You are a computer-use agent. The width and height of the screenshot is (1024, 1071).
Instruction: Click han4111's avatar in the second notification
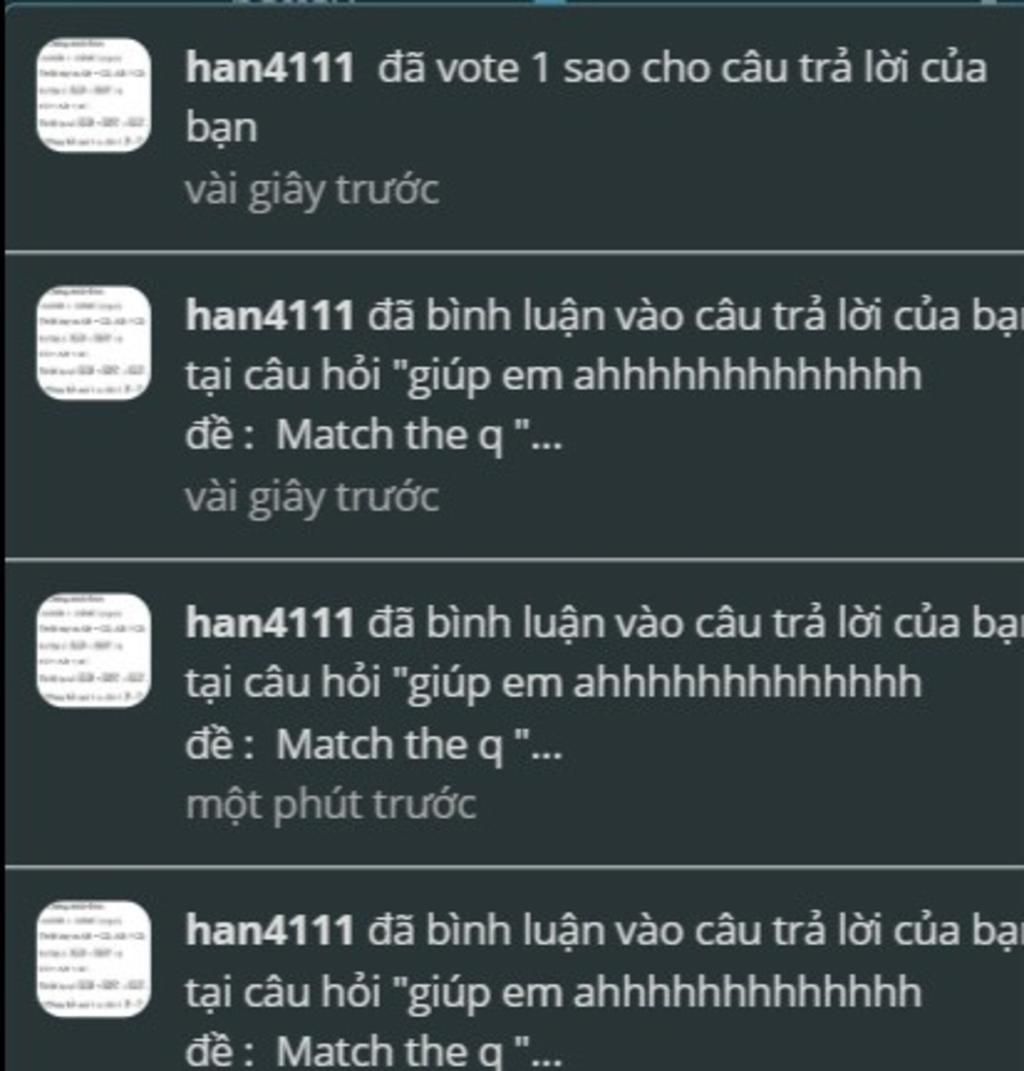point(94,343)
